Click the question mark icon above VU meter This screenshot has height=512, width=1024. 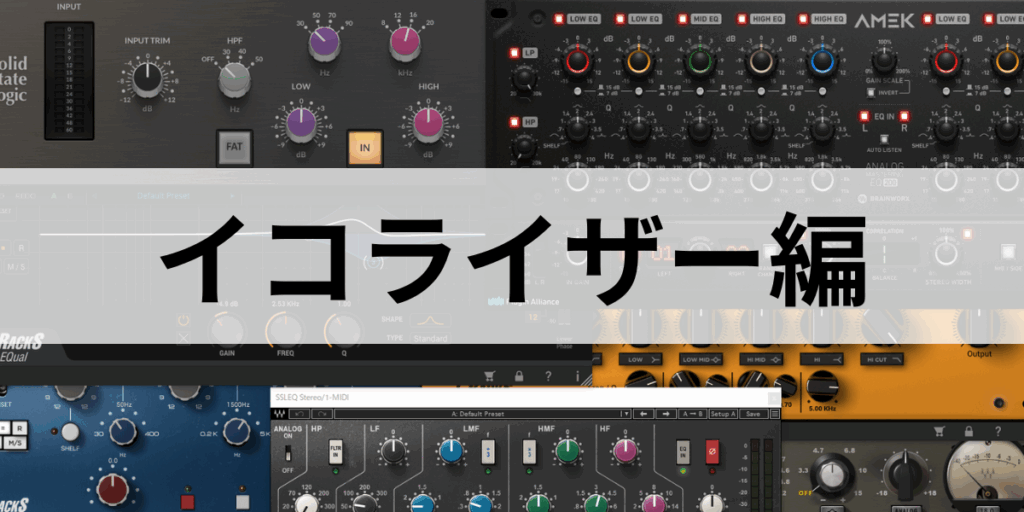pyautogui.click(x=998, y=431)
